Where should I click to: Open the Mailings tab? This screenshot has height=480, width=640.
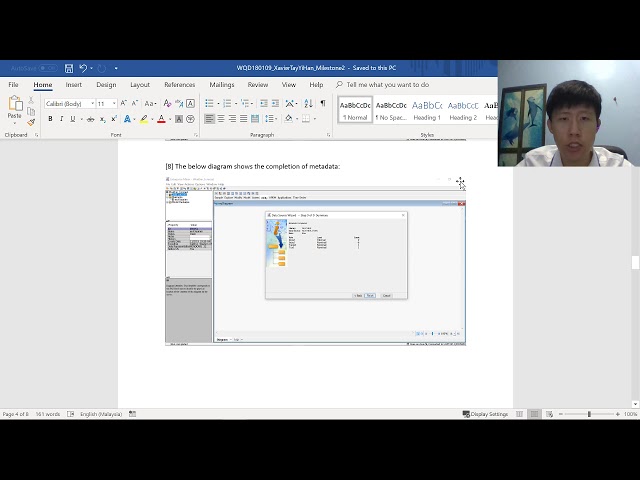pyautogui.click(x=222, y=85)
